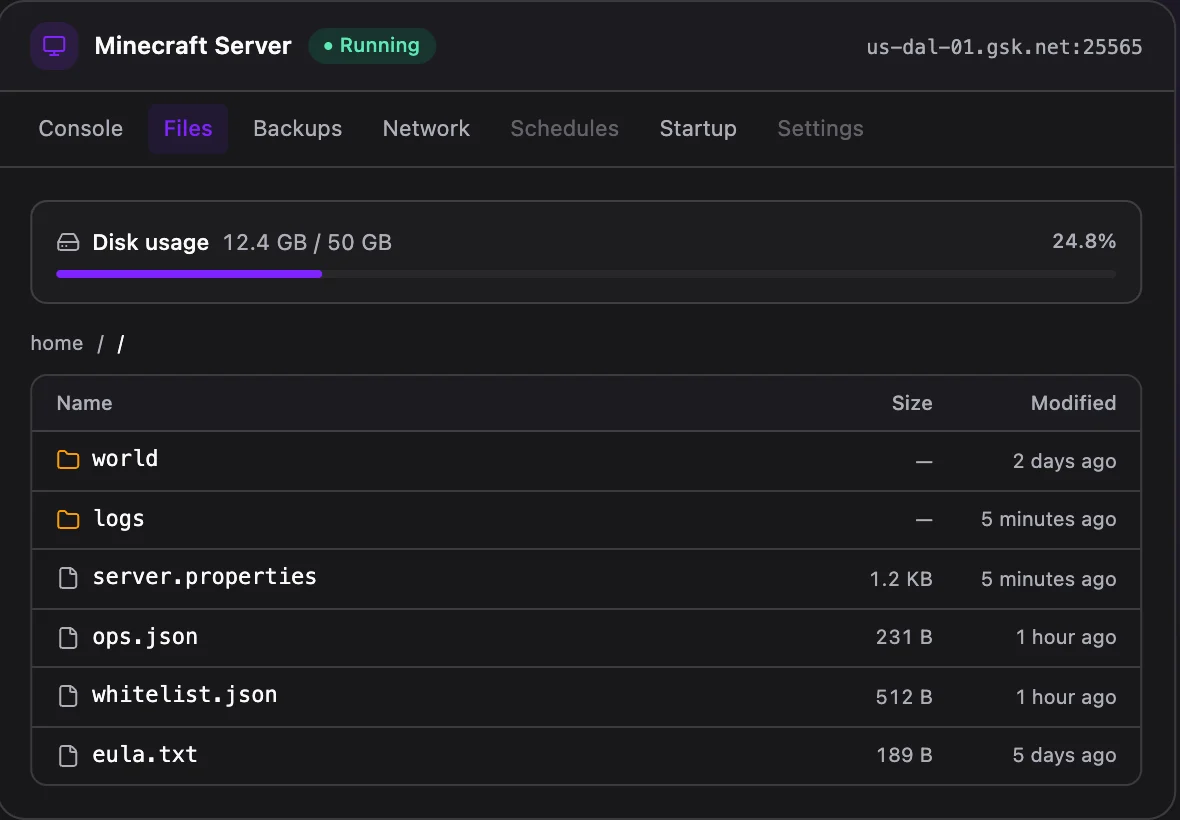Open the Settings tab
Screen dimensions: 1180x820
pyautogui.click(x=820, y=129)
